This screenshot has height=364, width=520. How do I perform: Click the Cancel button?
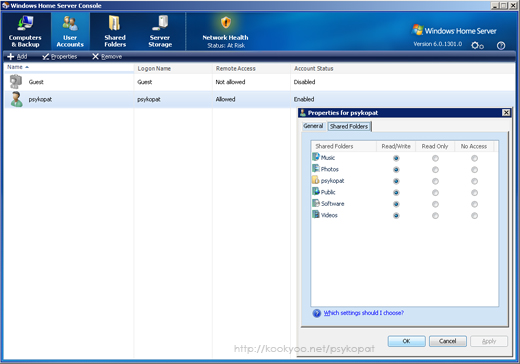point(447,341)
